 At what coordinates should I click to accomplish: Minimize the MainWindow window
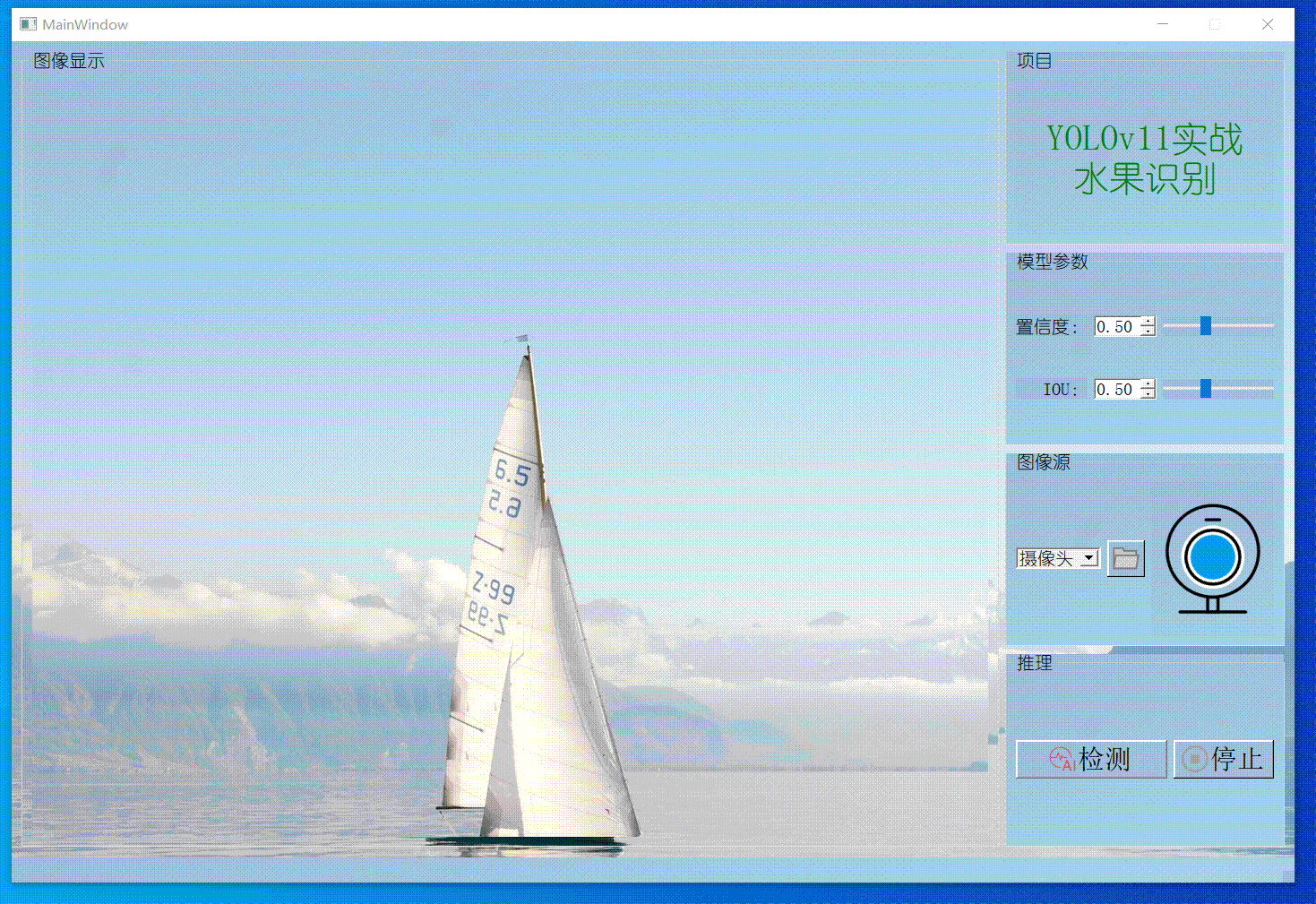coord(1163,24)
